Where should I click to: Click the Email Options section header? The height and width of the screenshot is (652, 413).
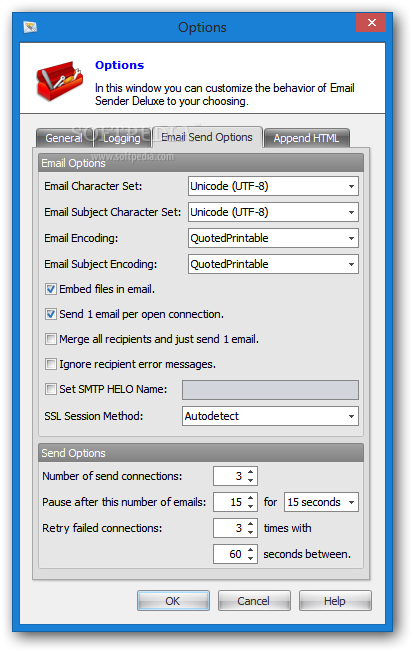[x=201, y=163]
